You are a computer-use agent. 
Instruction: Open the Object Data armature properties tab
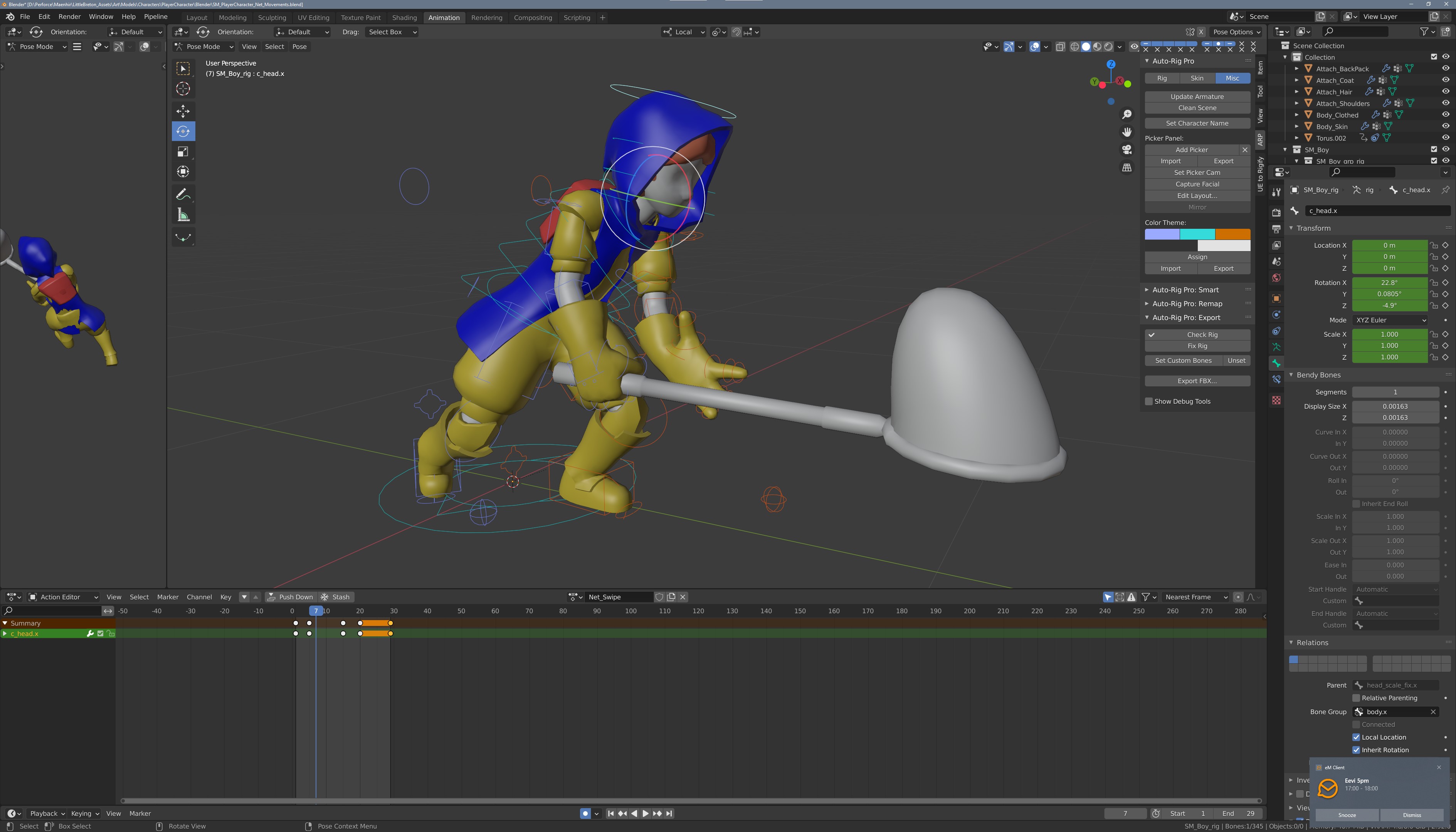1276,347
